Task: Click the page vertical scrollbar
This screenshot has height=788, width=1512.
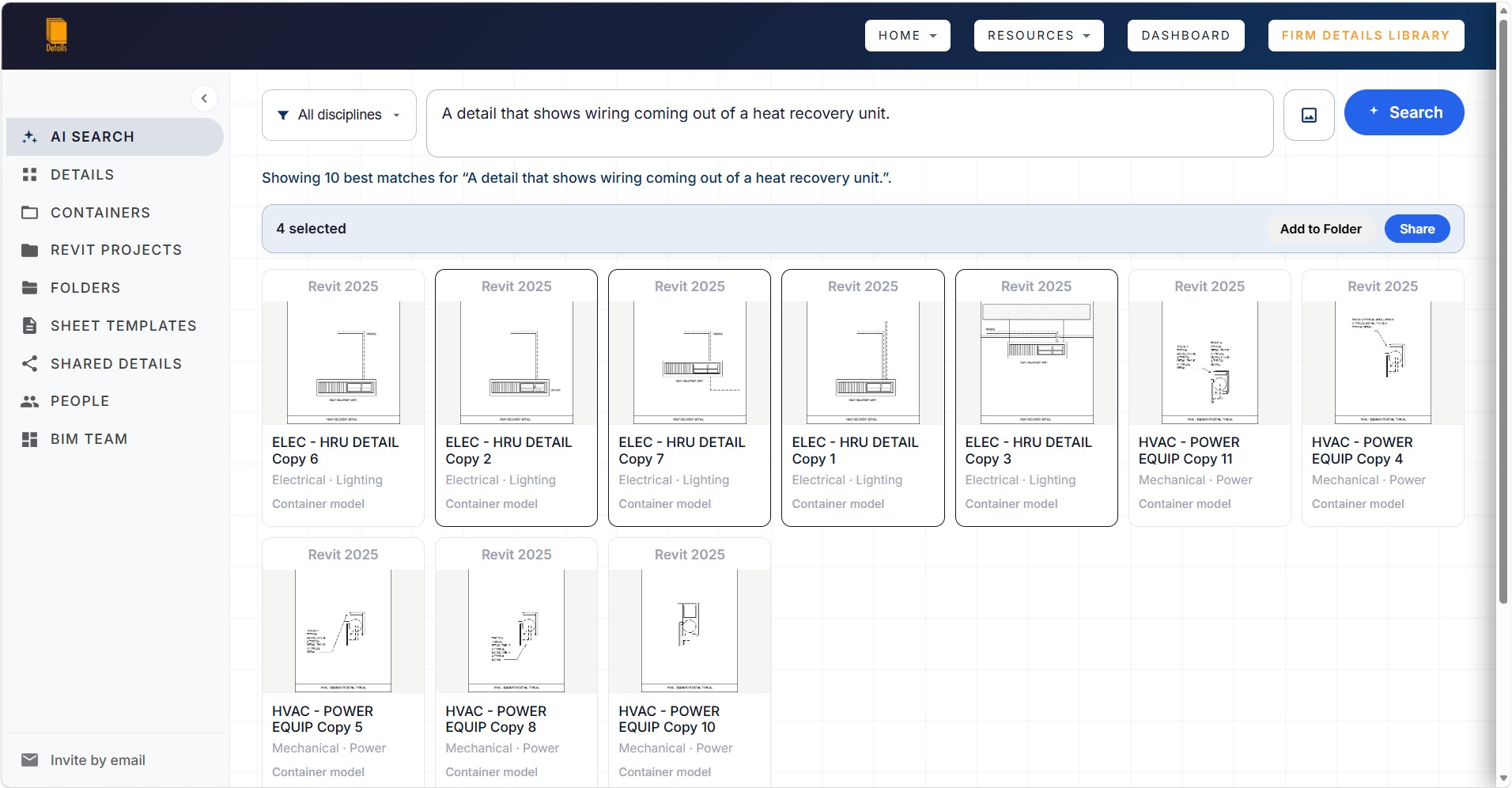Action: [x=1503, y=310]
